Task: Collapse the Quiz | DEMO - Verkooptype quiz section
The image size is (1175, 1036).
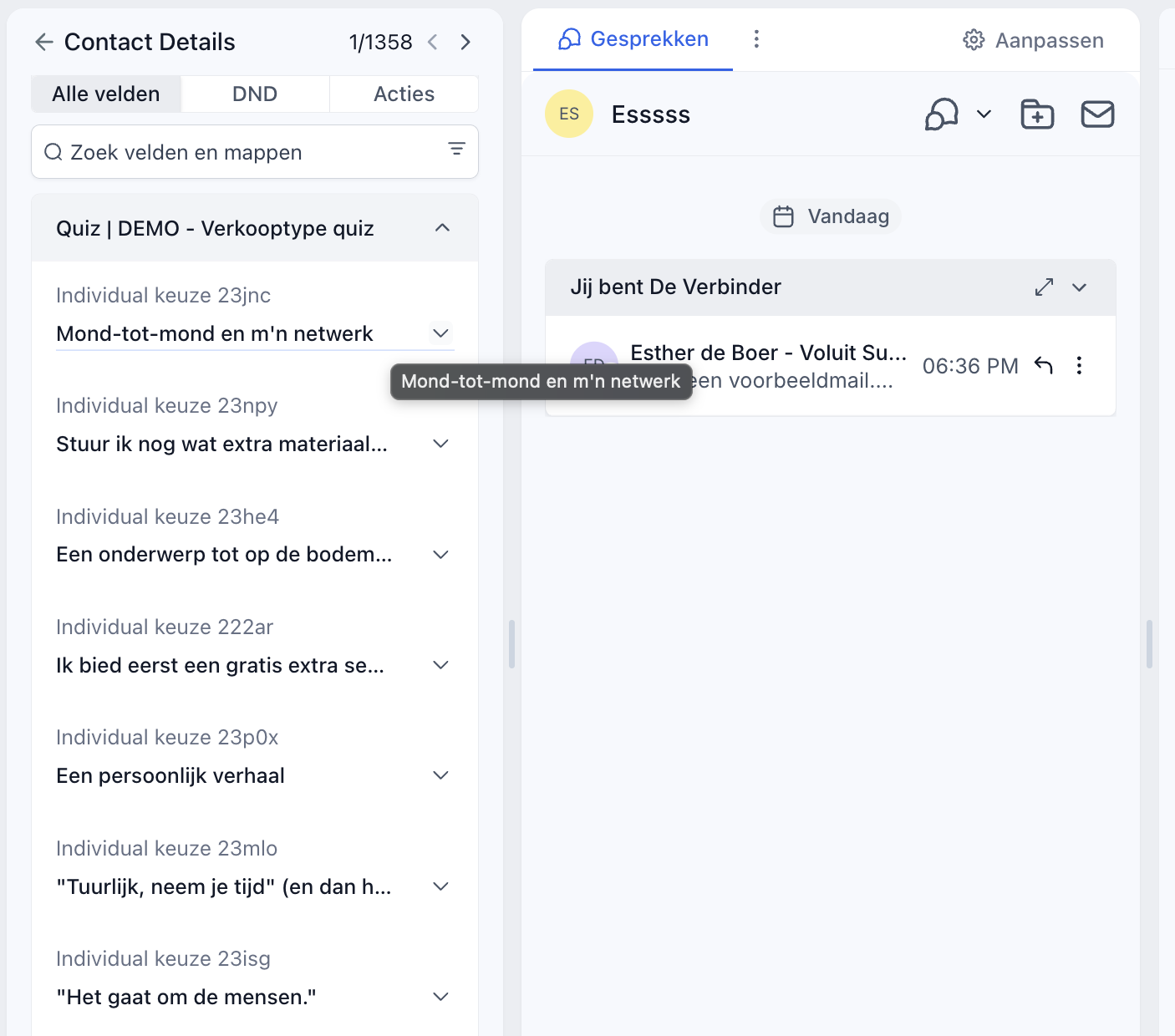Action: coord(443,228)
